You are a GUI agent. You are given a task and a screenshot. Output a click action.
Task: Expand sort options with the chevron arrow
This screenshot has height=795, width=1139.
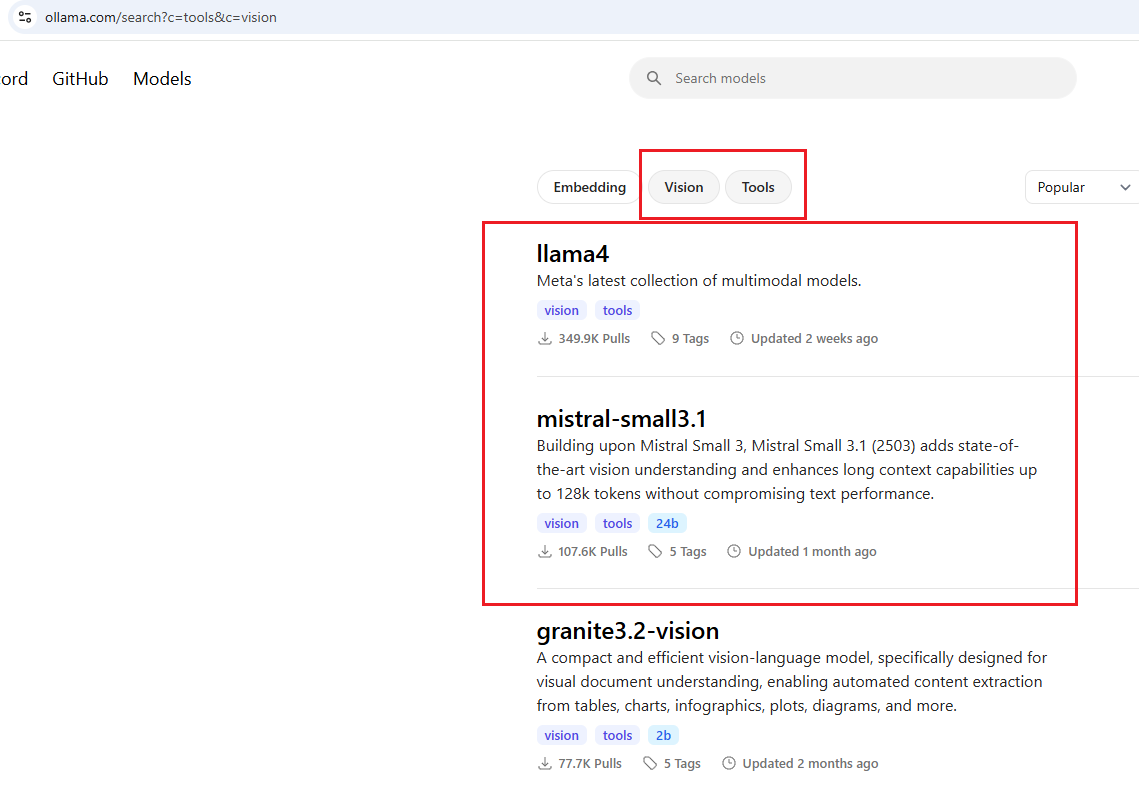click(x=1125, y=187)
